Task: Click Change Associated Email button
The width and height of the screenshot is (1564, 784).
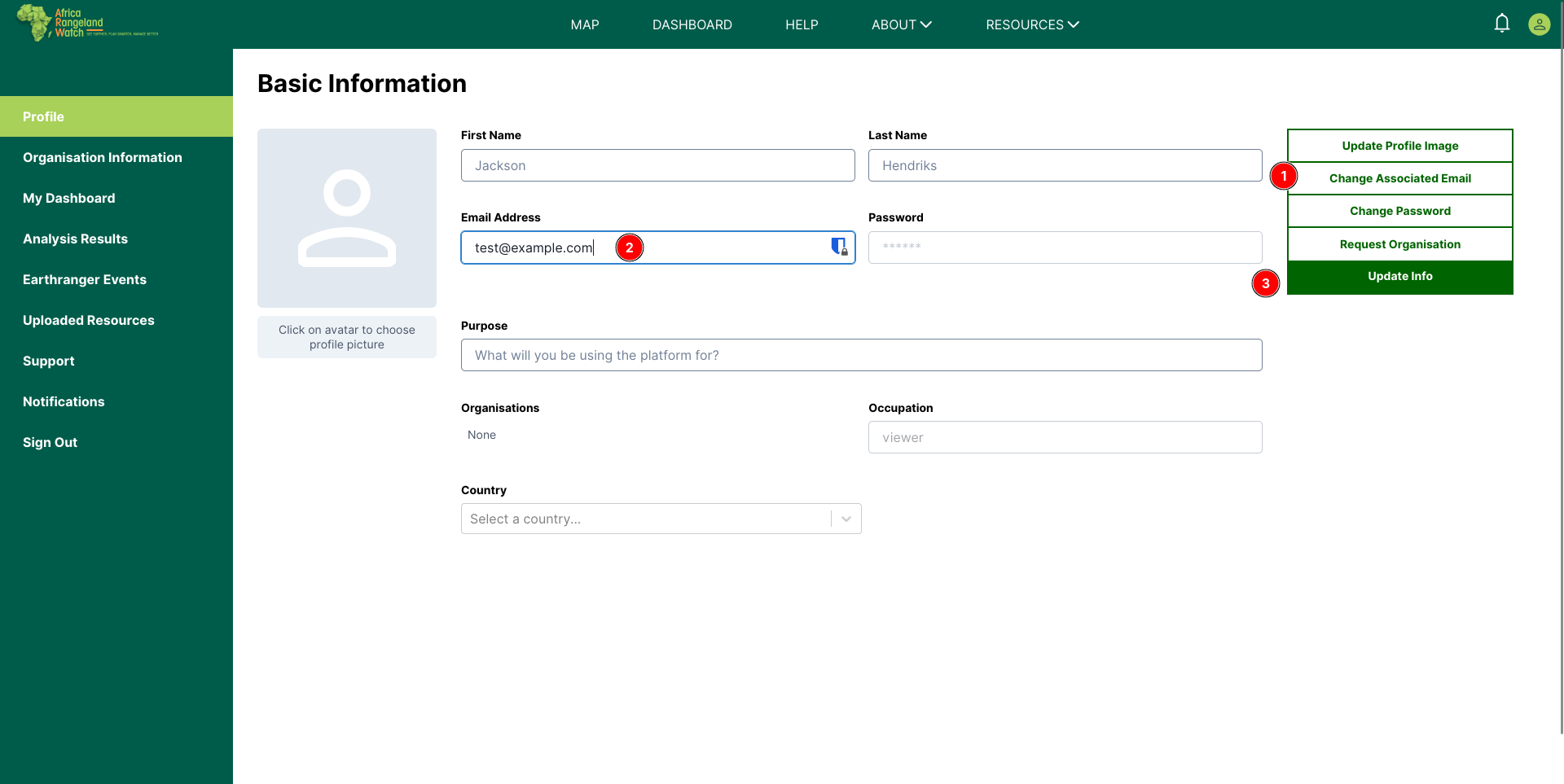Action: click(x=1399, y=178)
